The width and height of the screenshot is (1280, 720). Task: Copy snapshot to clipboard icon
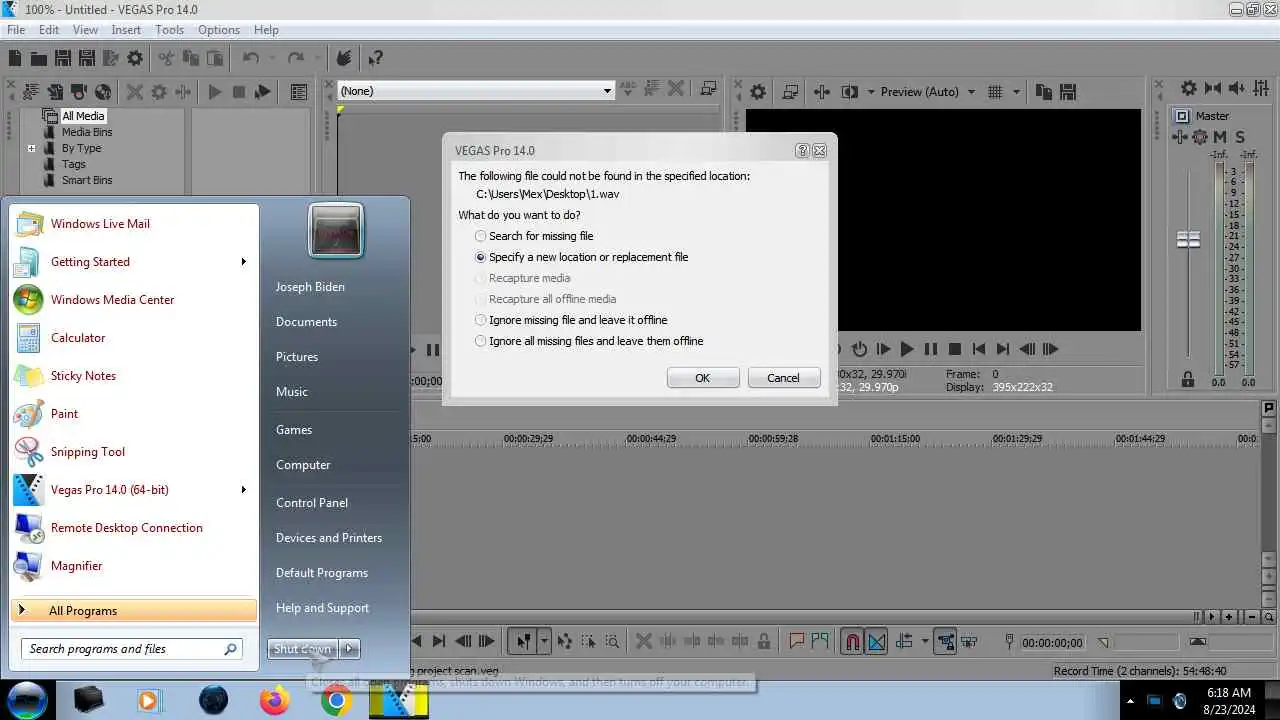tap(1044, 91)
